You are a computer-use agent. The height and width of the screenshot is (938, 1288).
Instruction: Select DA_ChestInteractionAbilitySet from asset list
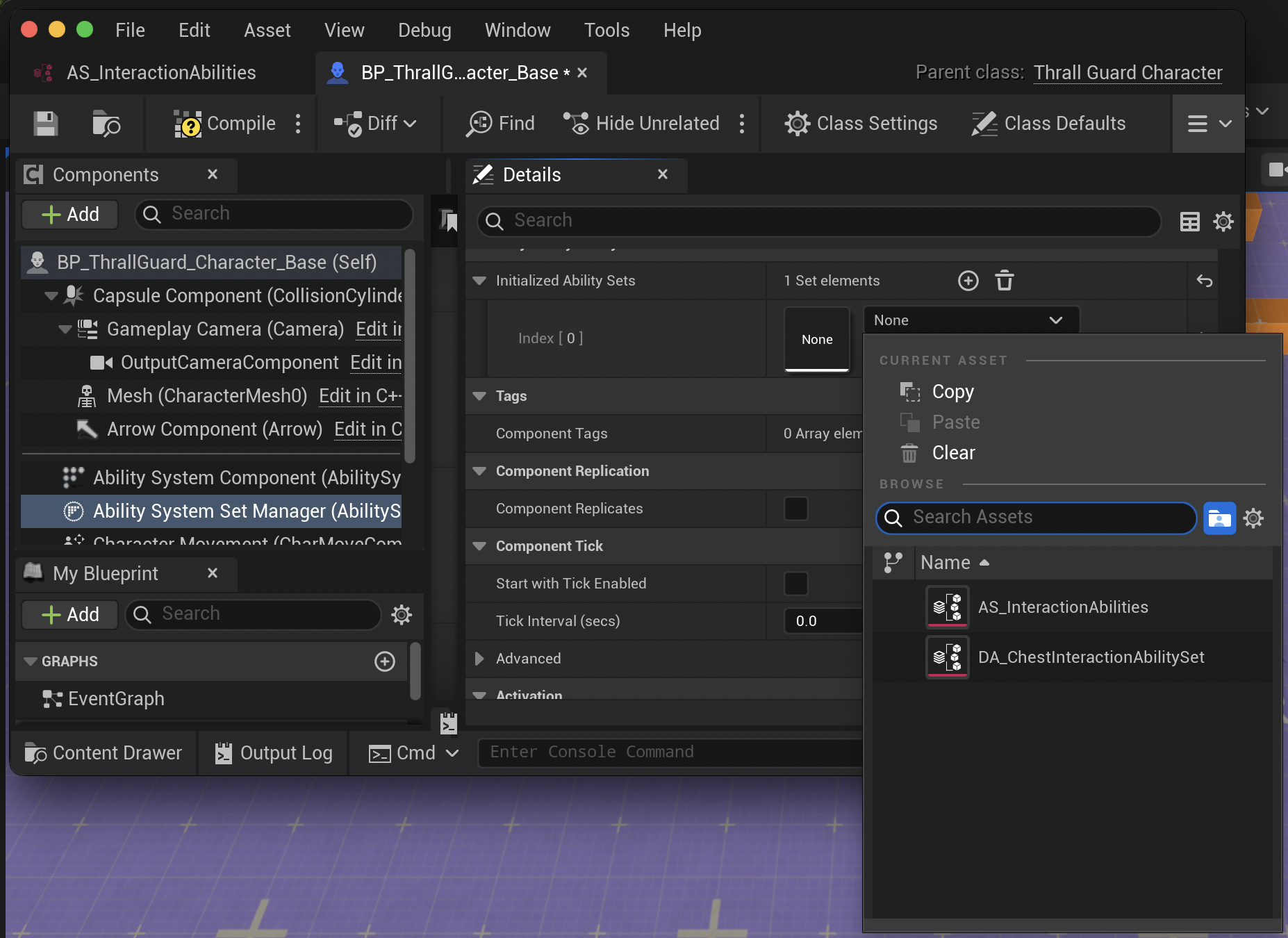tap(1091, 657)
